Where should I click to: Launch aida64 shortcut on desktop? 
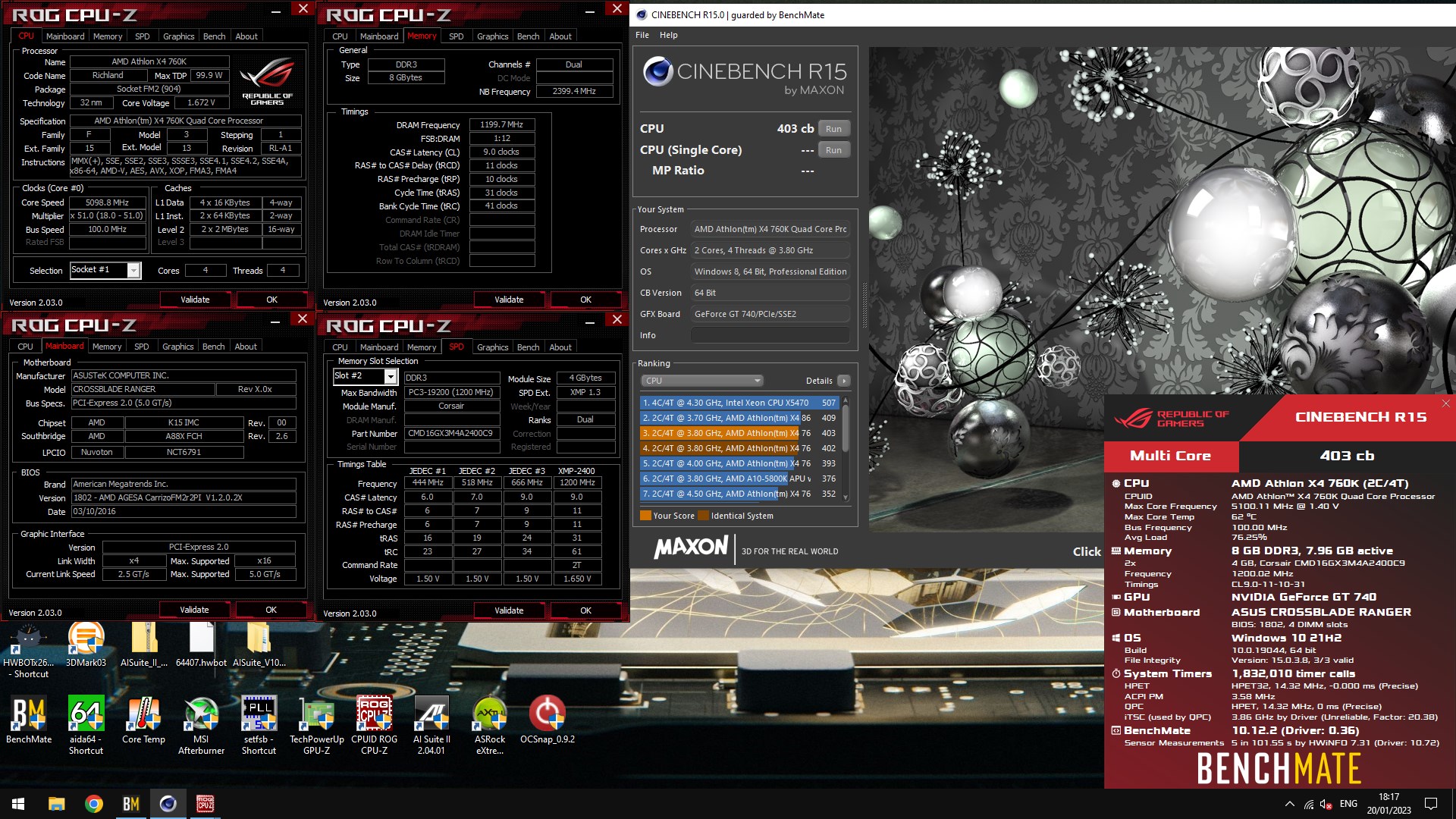coord(86,725)
